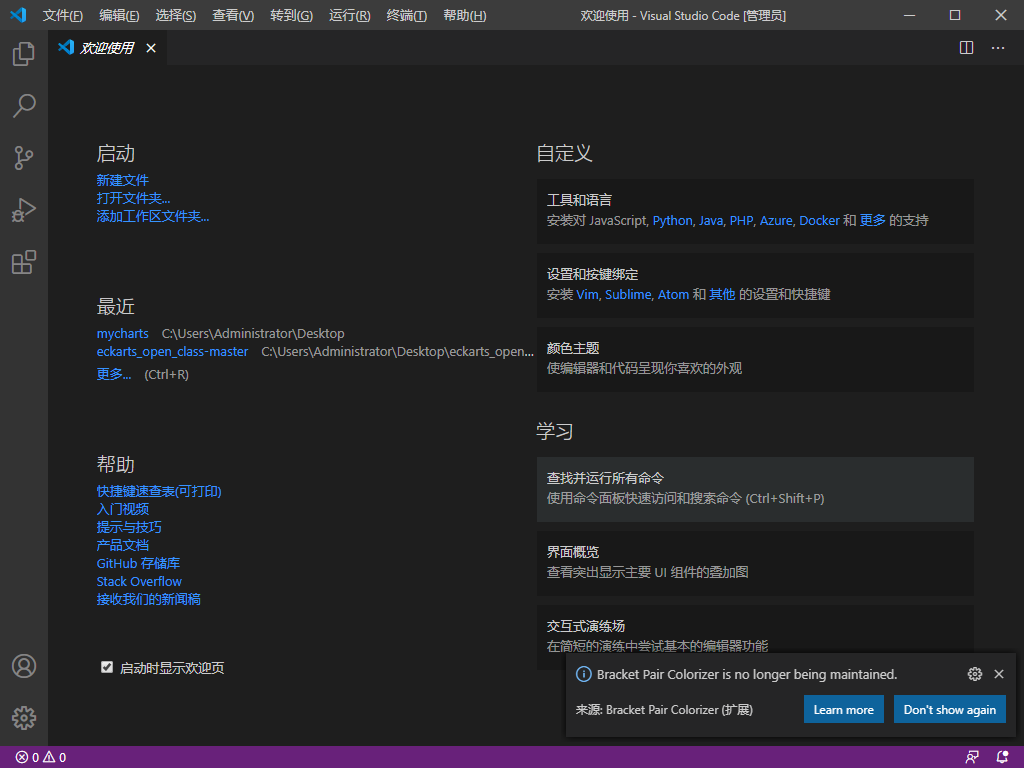Viewport: 1024px width, 768px height.
Task: Click the VS Code logo in title bar
Action: [18, 15]
